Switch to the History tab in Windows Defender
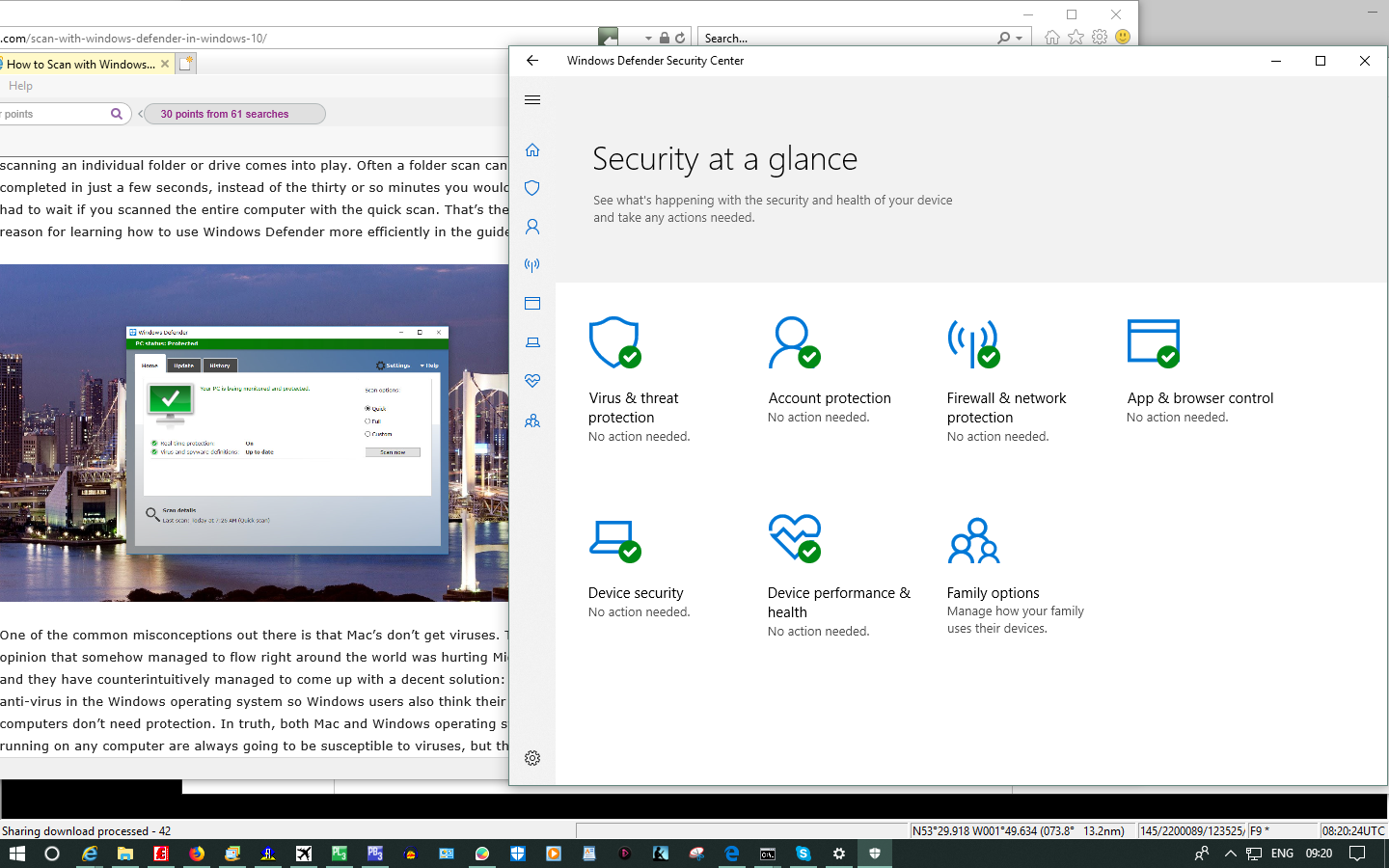The width and height of the screenshot is (1389, 868). [x=220, y=366]
